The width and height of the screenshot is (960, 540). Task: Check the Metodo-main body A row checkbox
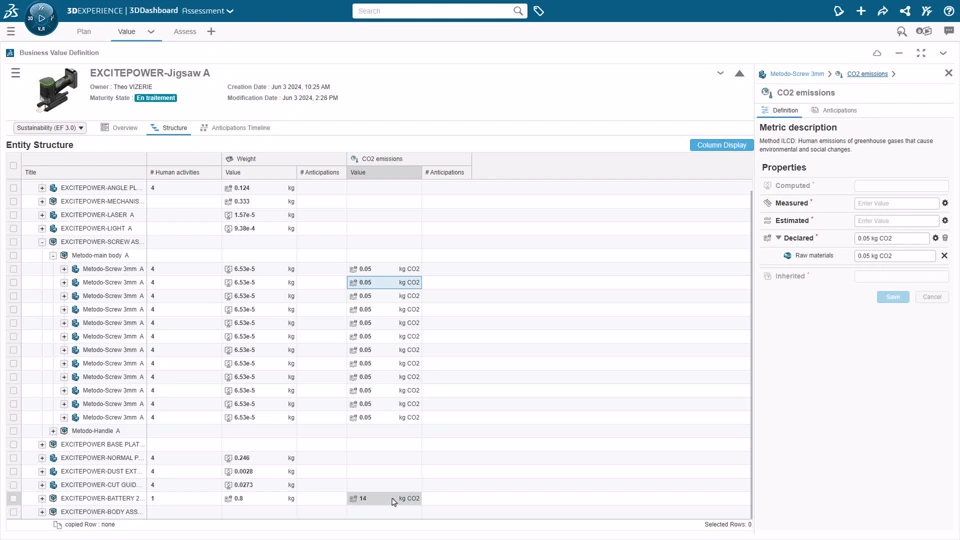pyautogui.click(x=13, y=255)
